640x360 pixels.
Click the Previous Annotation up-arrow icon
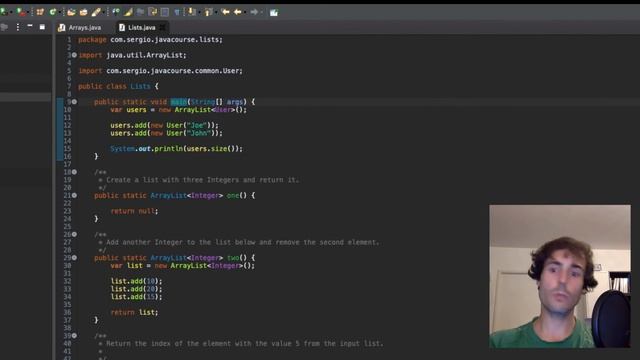point(208,12)
